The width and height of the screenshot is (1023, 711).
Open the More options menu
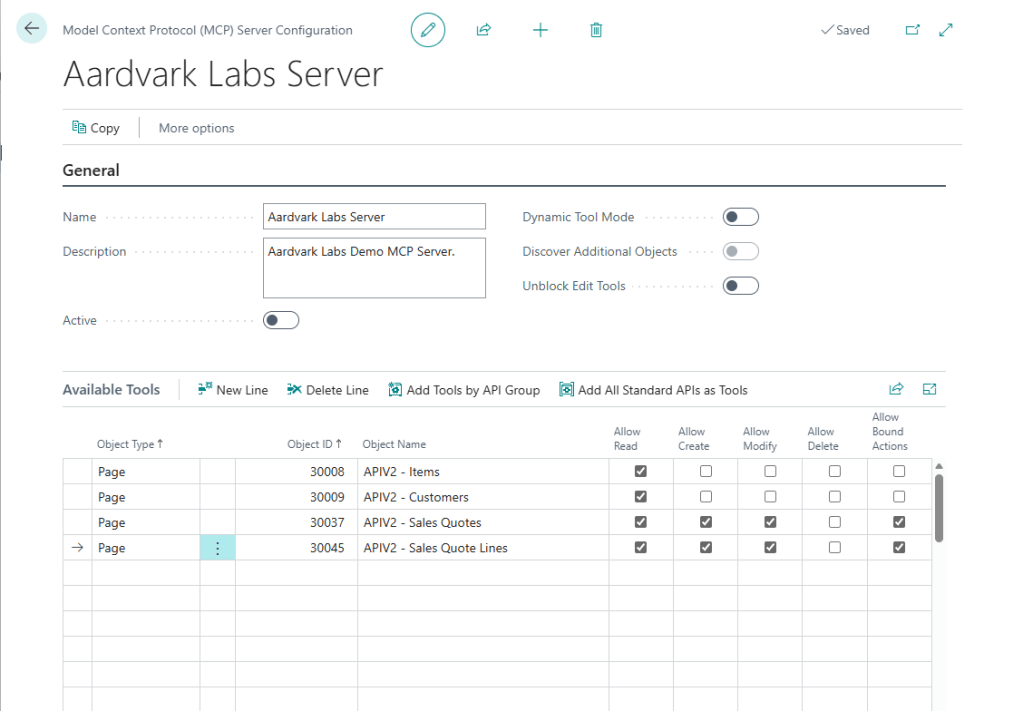196,128
